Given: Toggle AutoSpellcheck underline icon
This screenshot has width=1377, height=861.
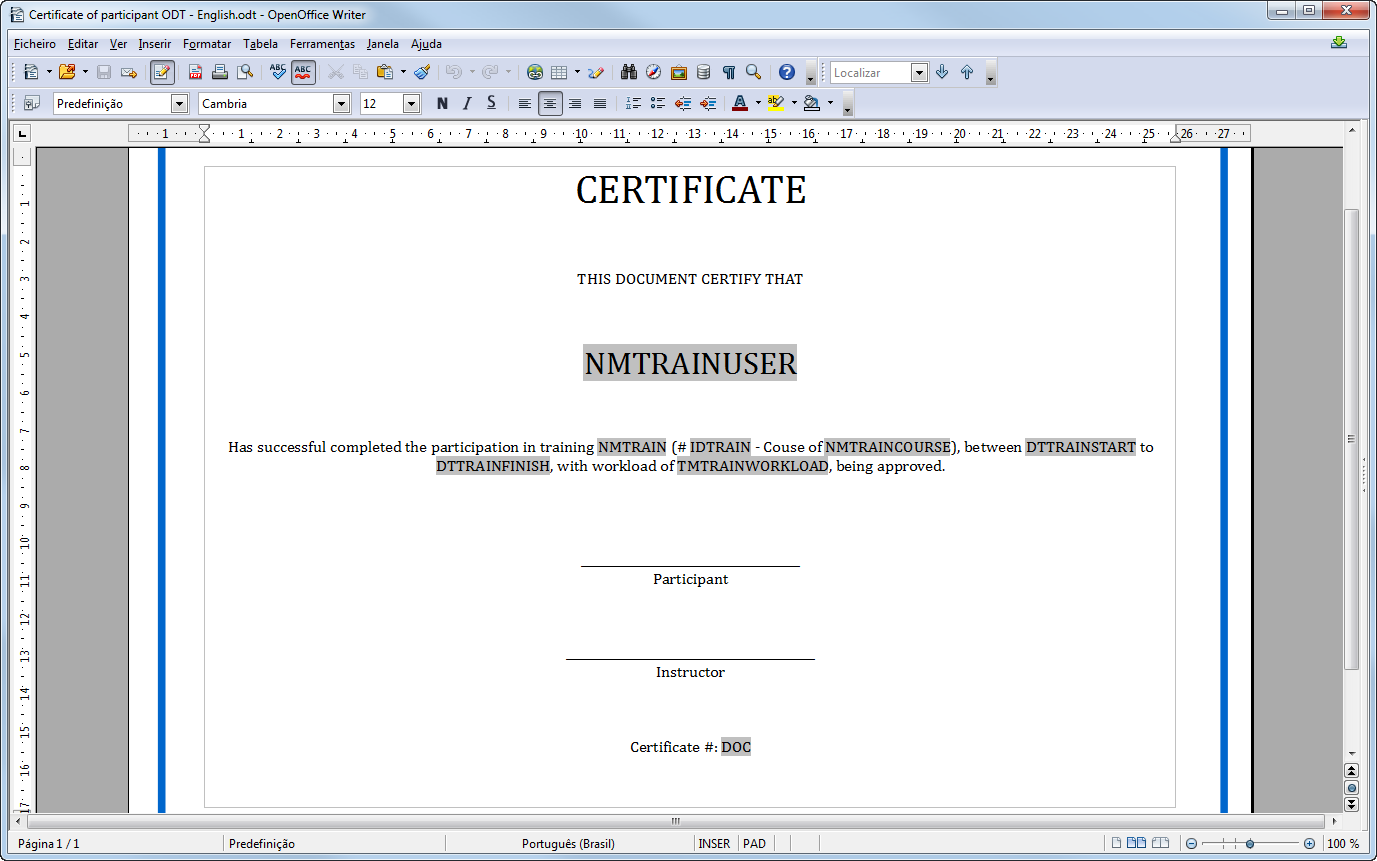Looking at the screenshot, I should pyautogui.click(x=304, y=72).
